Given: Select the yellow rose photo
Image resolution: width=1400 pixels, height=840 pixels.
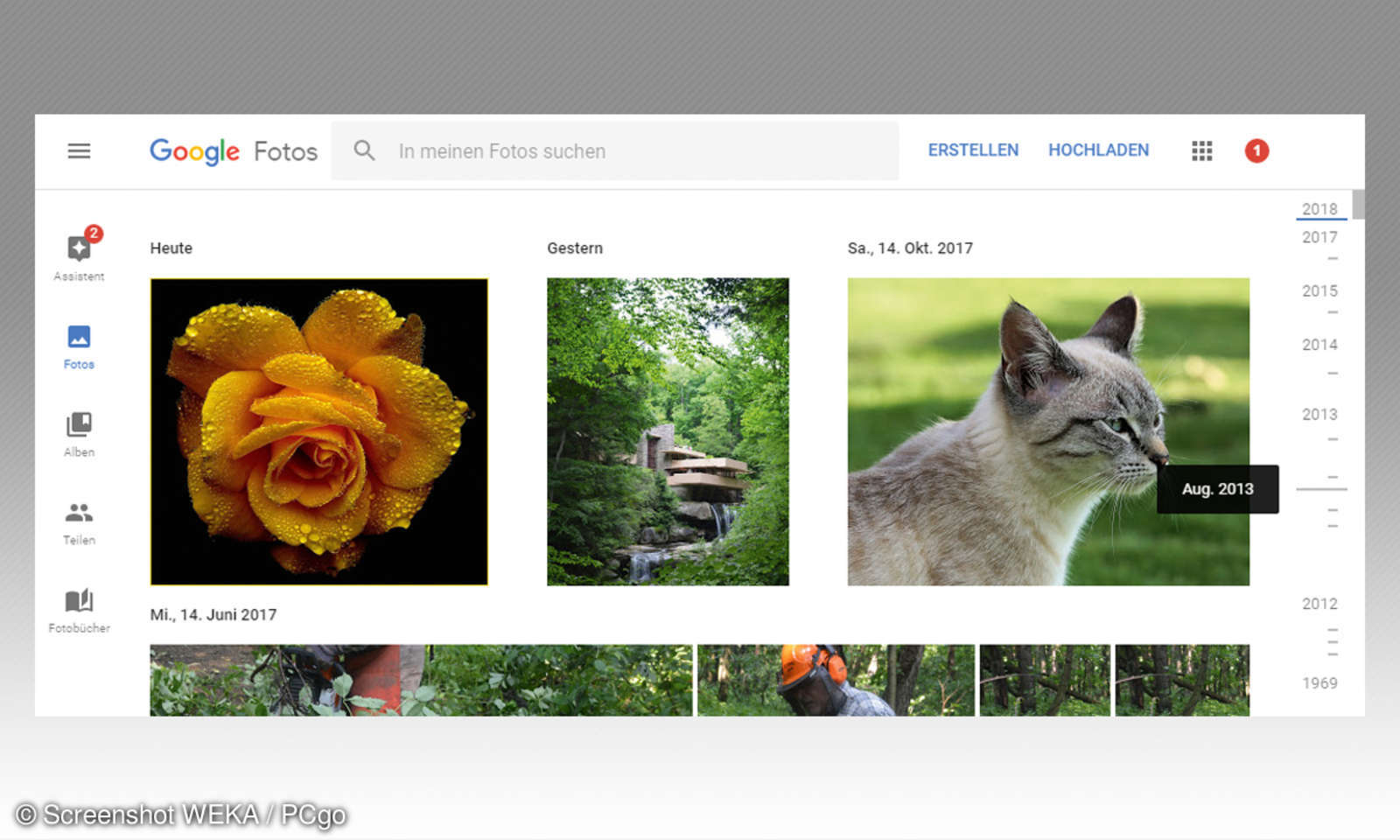Looking at the screenshot, I should pyautogui.click(x=318, y=430).
